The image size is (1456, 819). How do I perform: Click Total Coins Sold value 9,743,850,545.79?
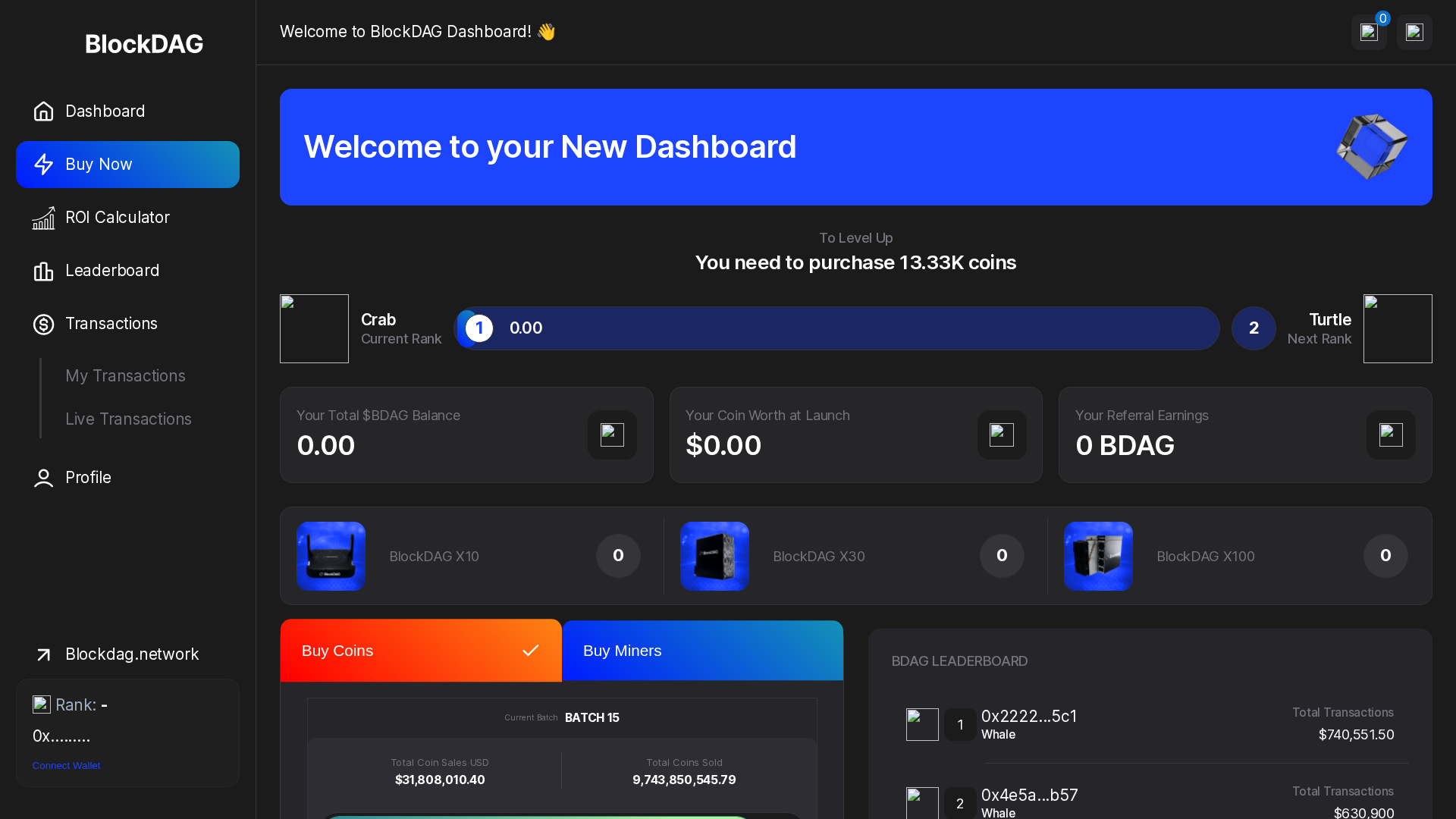click(x=684, y=780)
